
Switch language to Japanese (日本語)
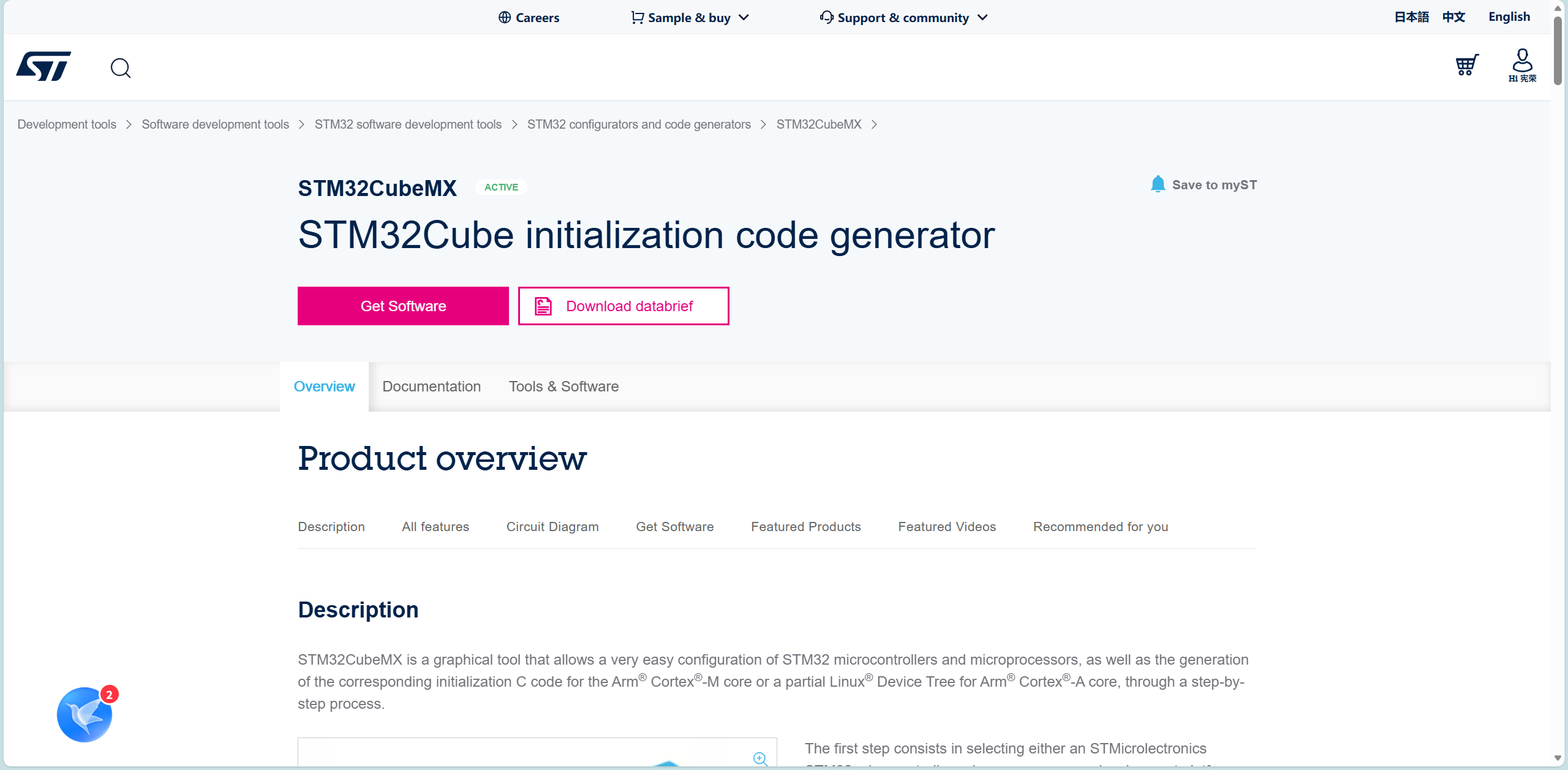[1411, 17]
